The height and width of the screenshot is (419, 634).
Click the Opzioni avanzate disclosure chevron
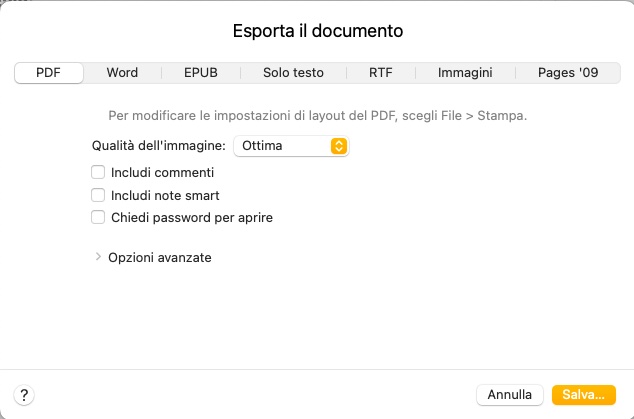(x=98, y=257)
